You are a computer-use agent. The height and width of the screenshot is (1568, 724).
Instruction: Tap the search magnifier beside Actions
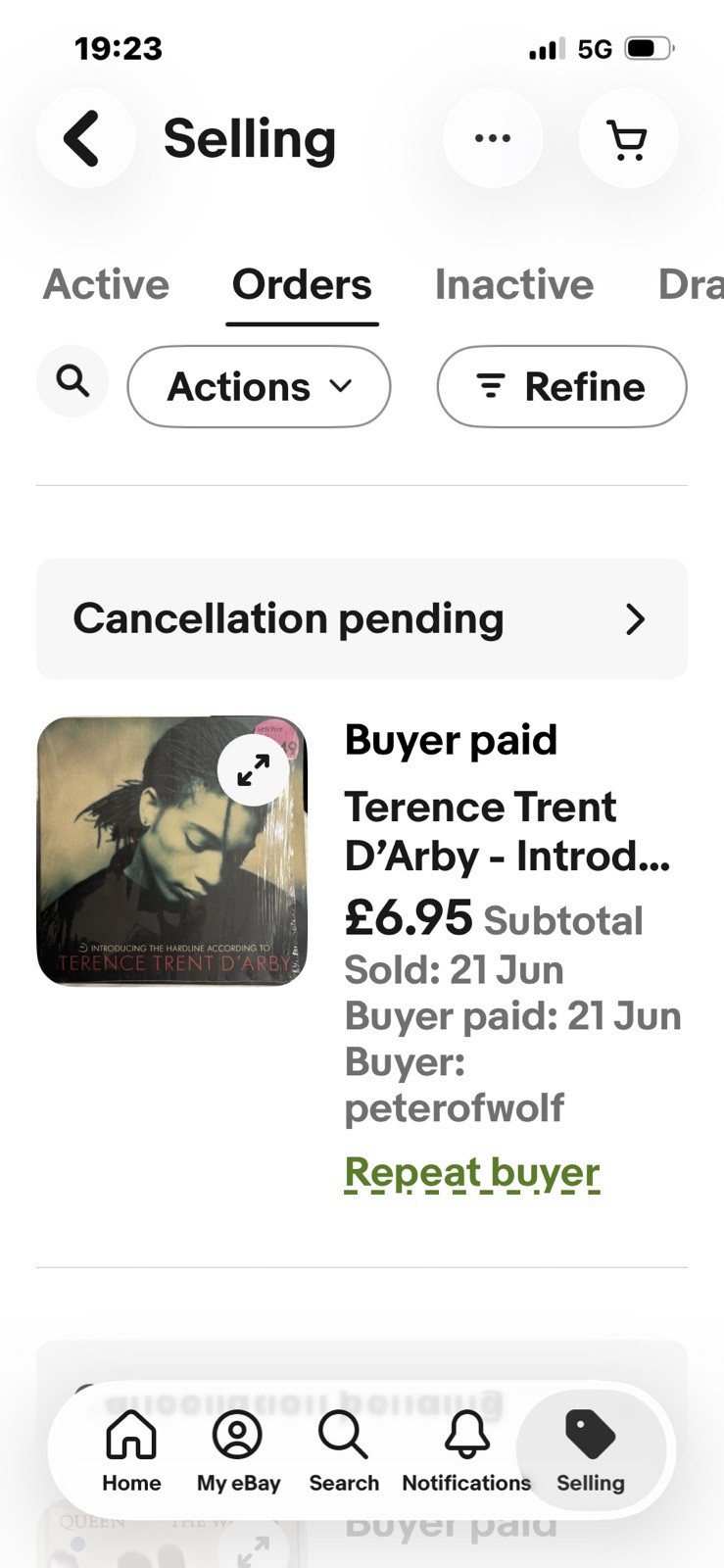tap(72, 380)
